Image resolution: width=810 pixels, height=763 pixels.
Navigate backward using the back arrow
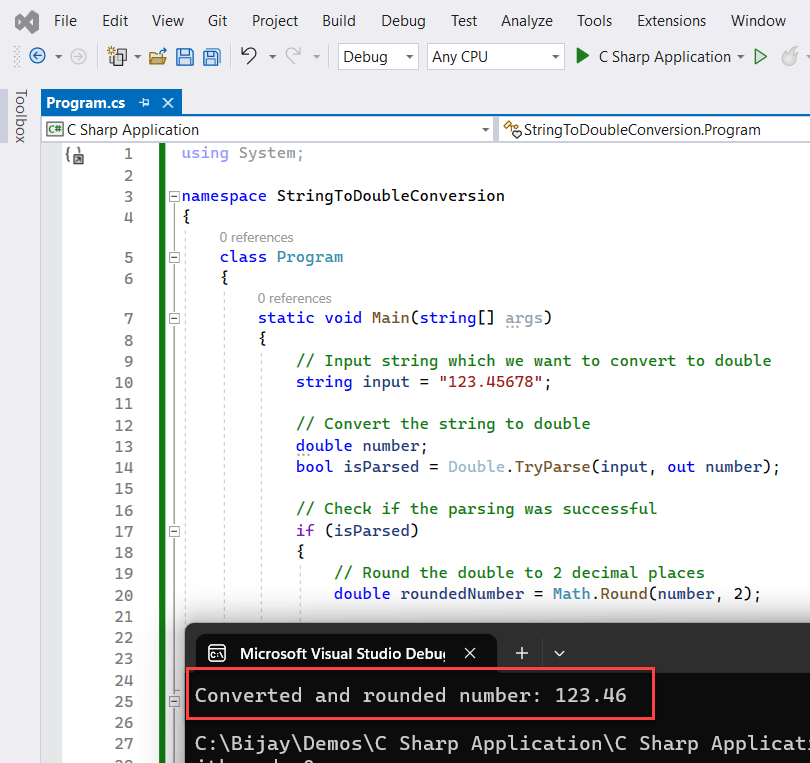36,57
